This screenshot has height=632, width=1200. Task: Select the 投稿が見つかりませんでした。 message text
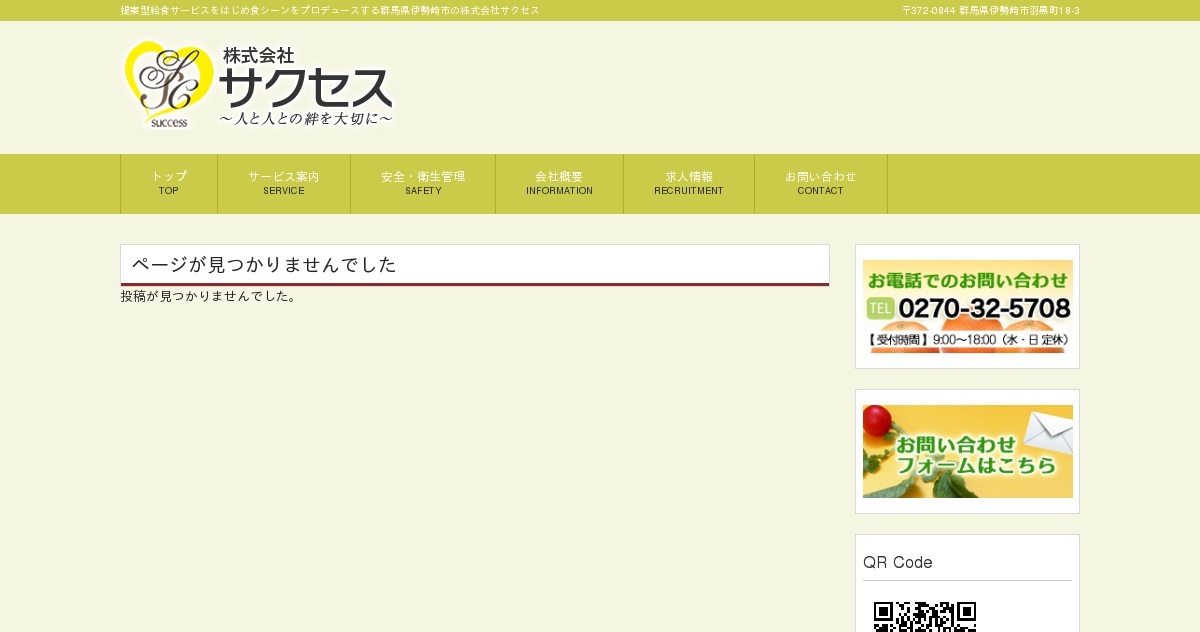(209, 296)
